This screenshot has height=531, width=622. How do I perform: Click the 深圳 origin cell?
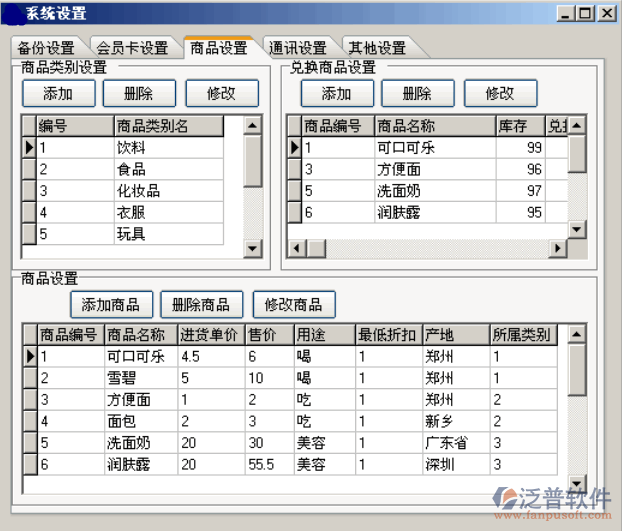456,464
